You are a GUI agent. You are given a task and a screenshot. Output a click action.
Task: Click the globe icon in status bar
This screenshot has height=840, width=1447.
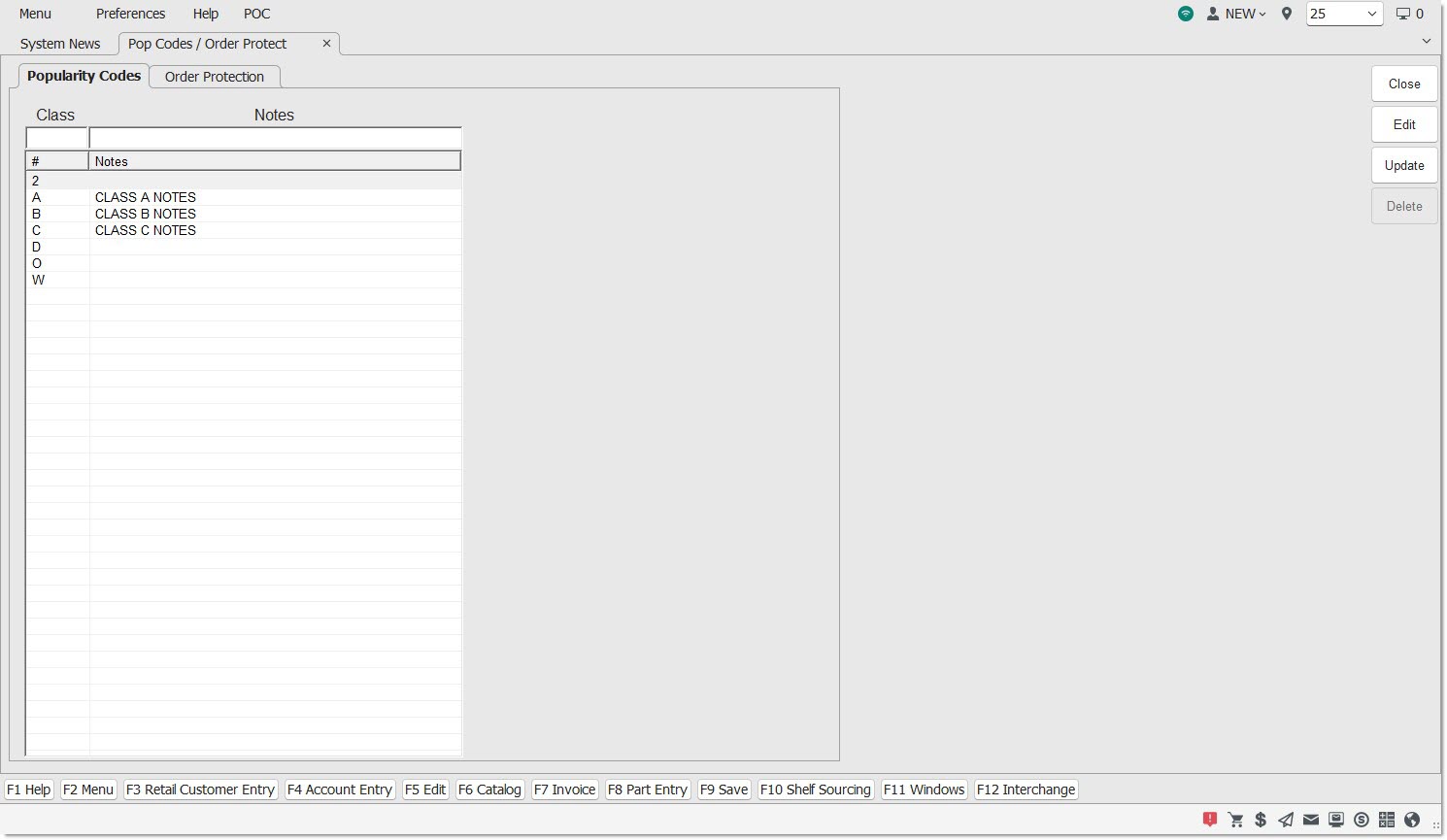point(1412,820)
